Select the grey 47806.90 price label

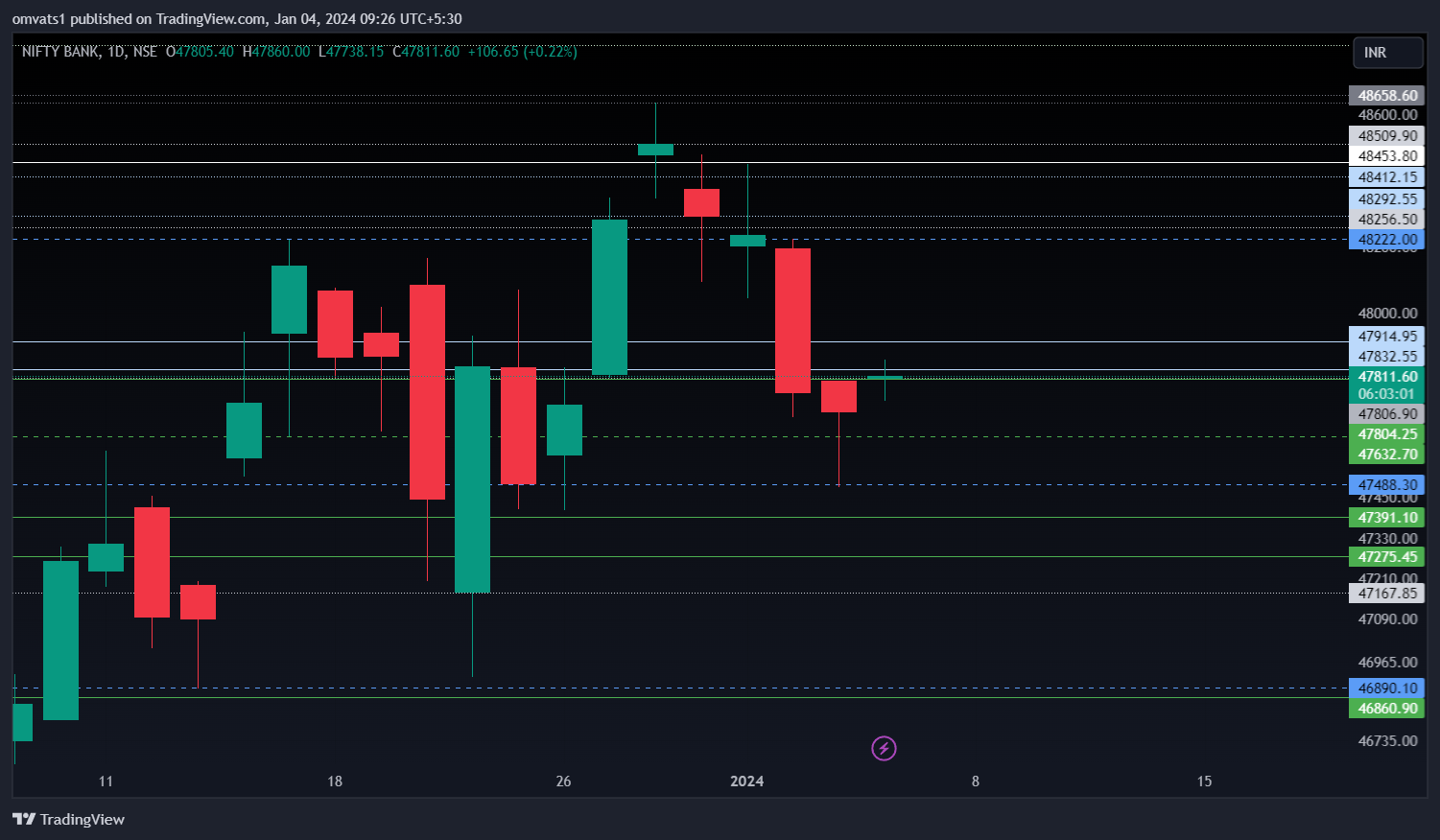1387,413
